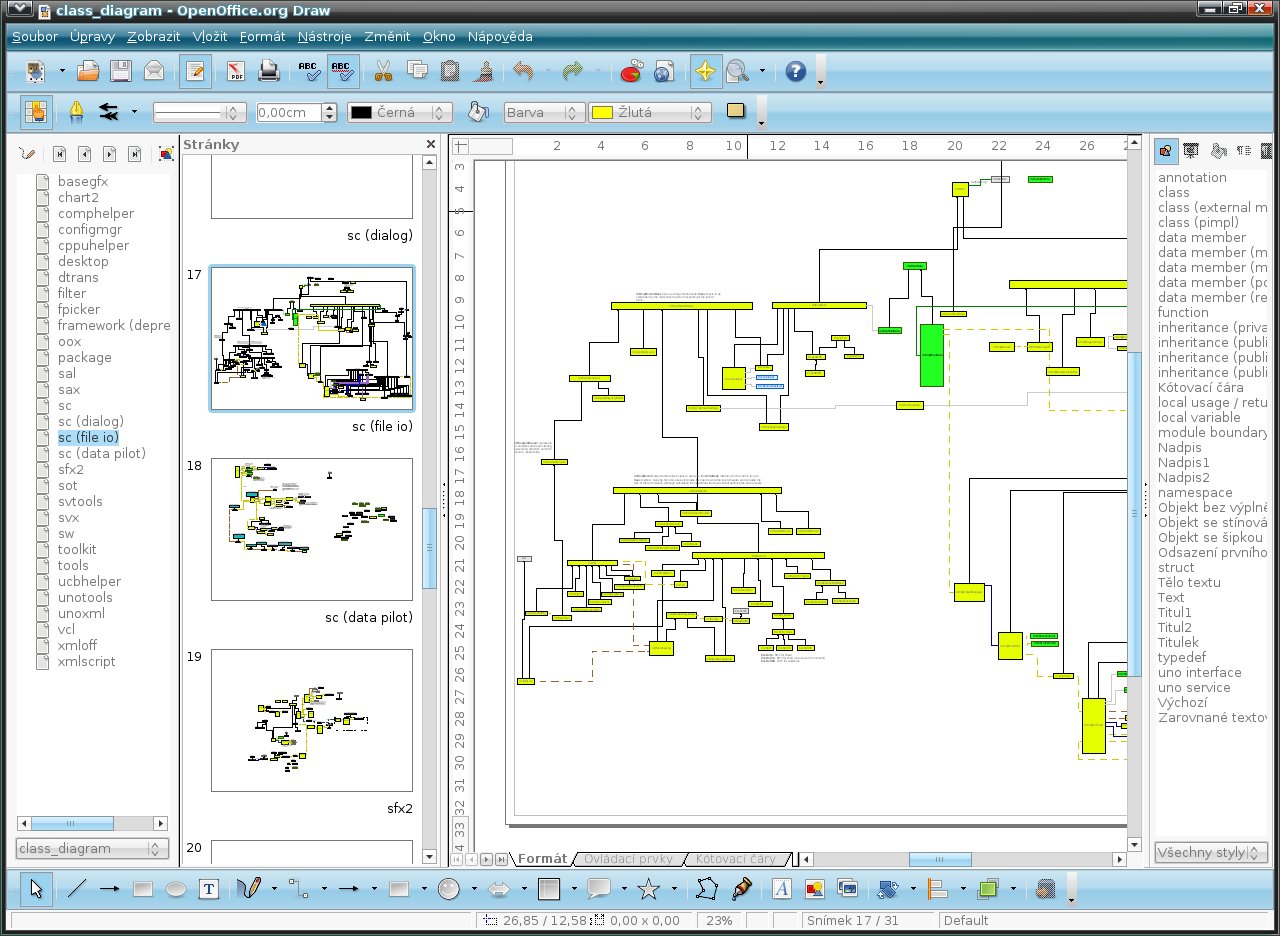Select sfx2 in the navigator list

71,469
